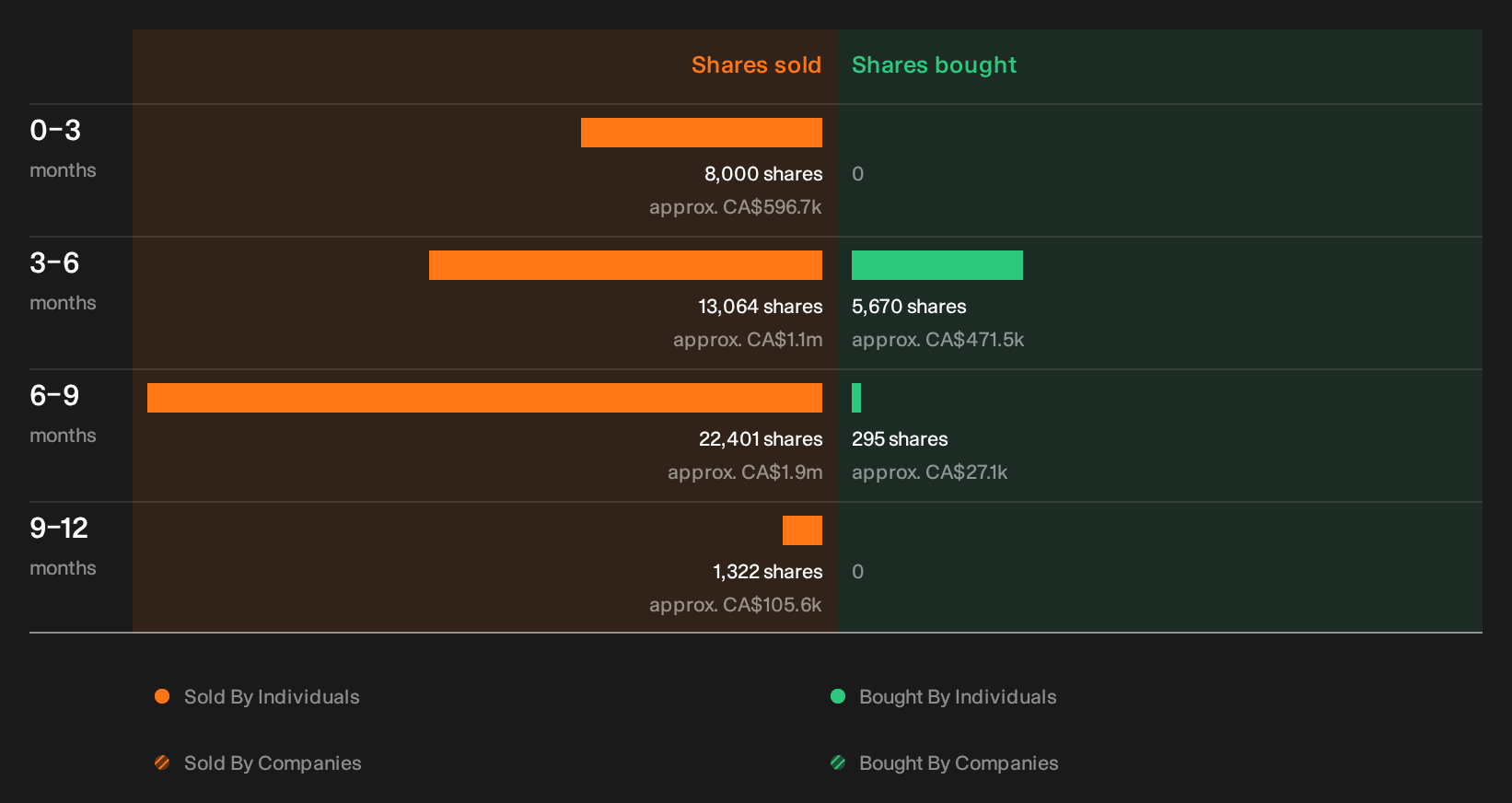
Task: Click the approx. CA$27.1k amount
Action: (929, 472)
